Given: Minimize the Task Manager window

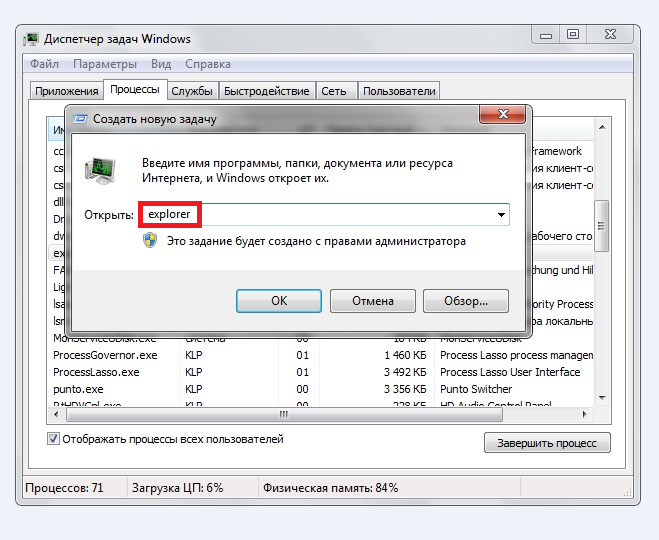Looking at the screenshot, I should (x=546, y=35).
